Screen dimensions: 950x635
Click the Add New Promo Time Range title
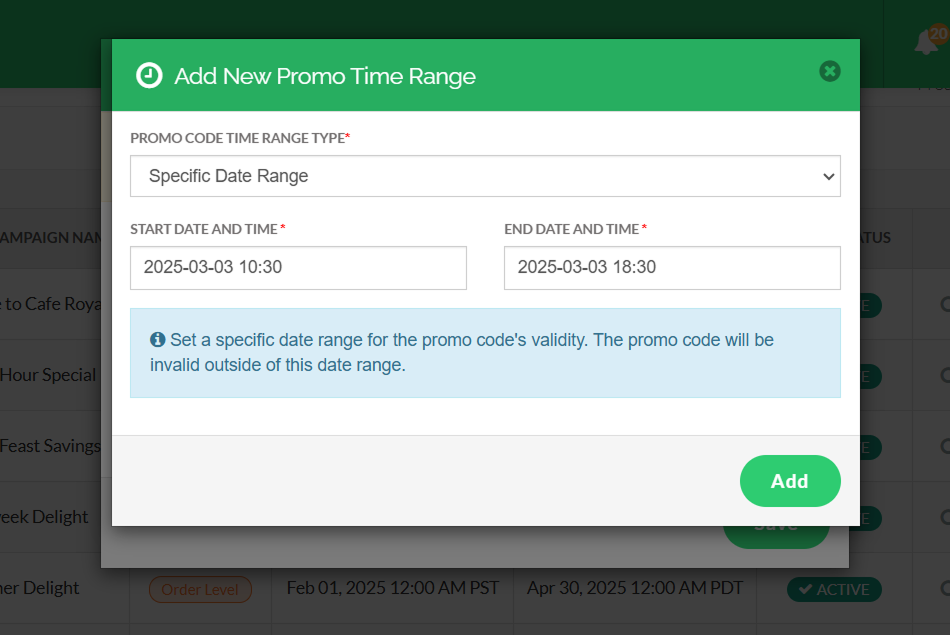click(x=325, y=76)
